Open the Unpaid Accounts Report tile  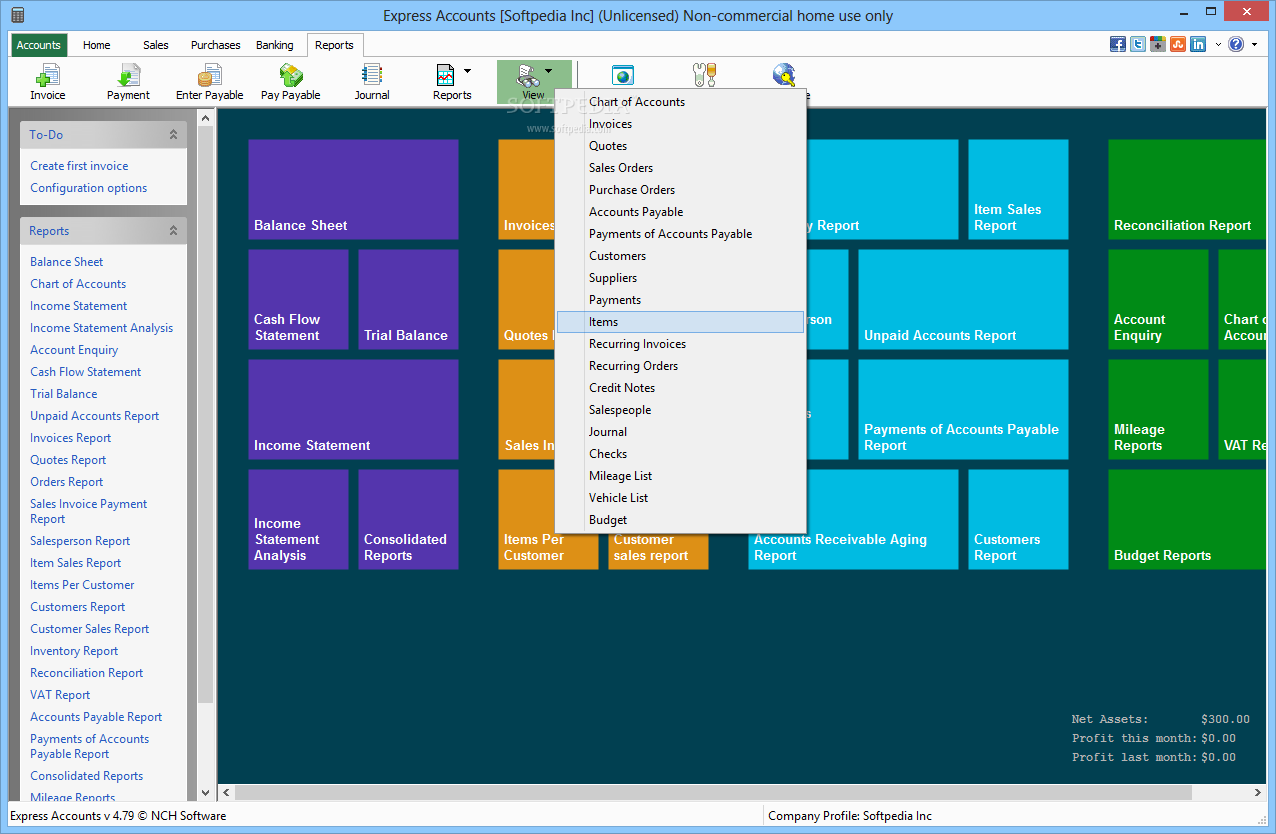coord(963,299)
